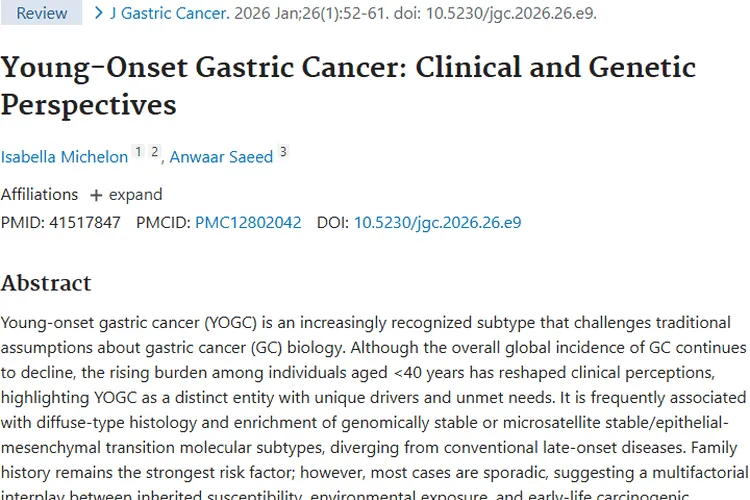Click the PMID number 41517847
Image resolution: width=750 pixels, height=500 pixels.
[x=85, y=223]
